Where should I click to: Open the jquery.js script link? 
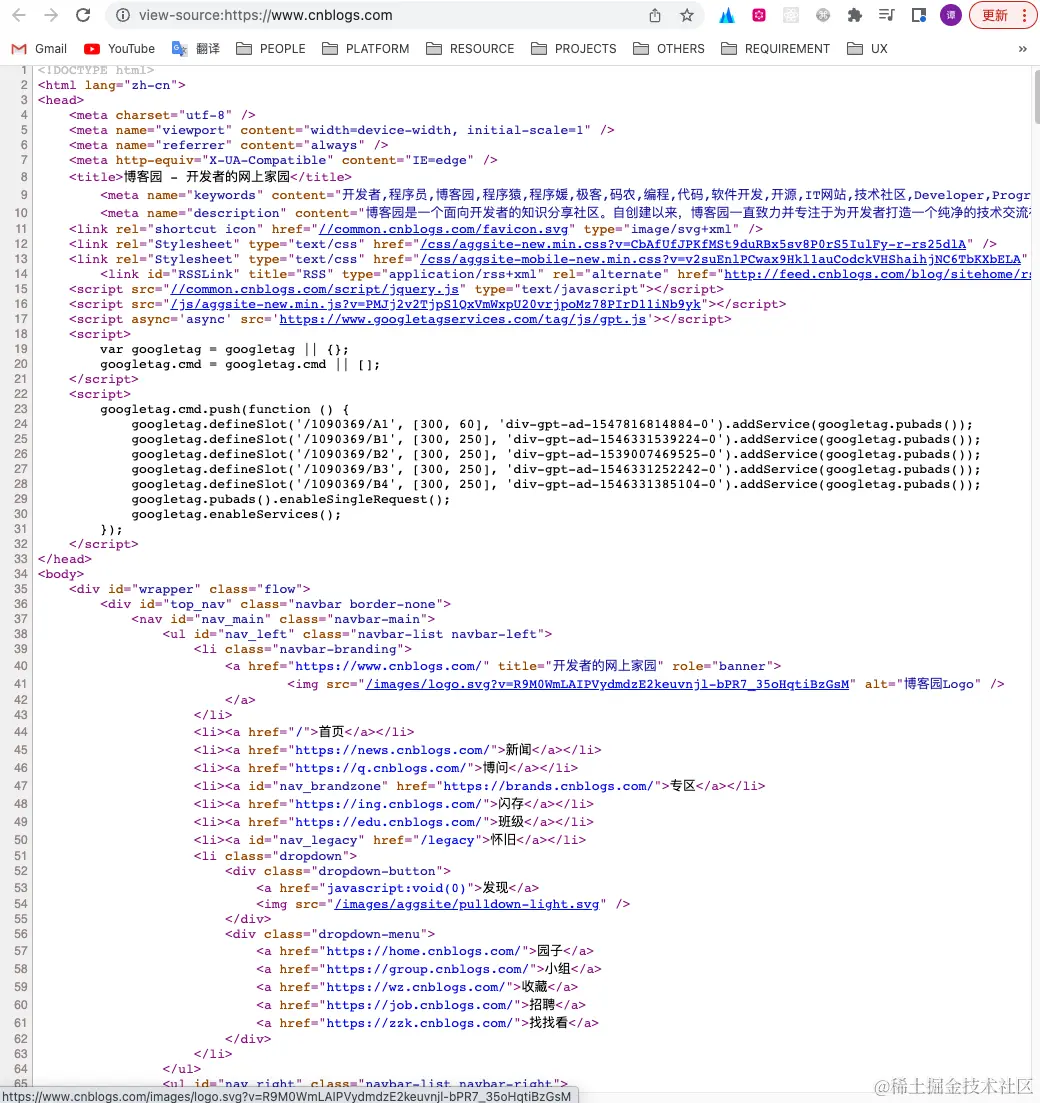315,289
